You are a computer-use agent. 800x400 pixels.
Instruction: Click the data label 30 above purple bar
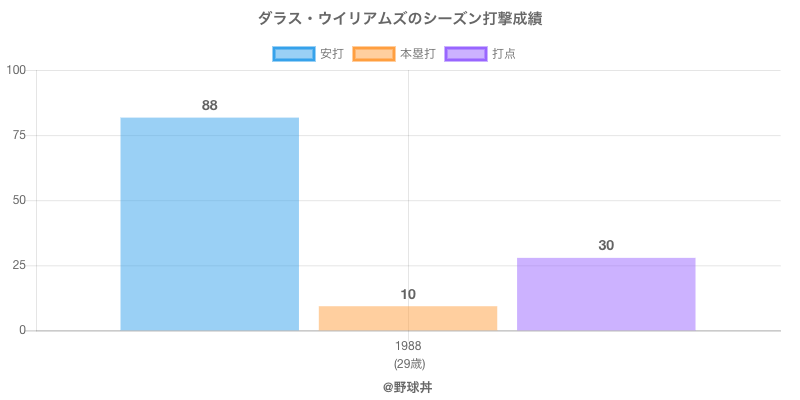606,245
